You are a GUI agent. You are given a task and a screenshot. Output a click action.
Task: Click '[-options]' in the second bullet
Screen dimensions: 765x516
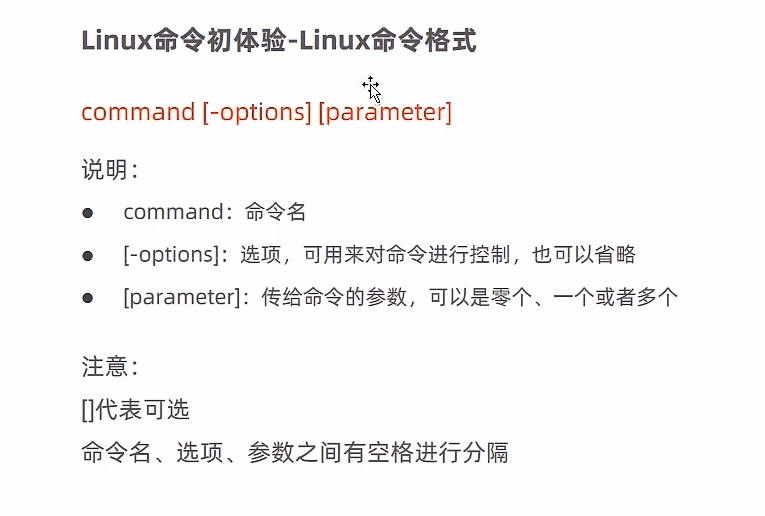[171, 255]
